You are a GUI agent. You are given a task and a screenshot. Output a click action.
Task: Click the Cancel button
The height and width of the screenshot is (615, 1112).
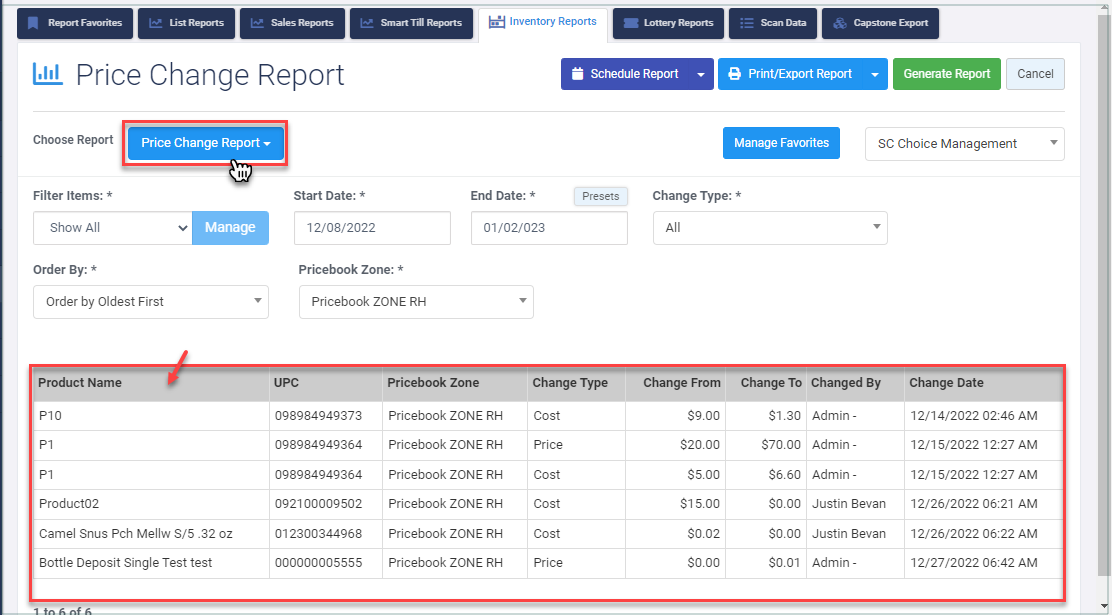(1035, 74)
